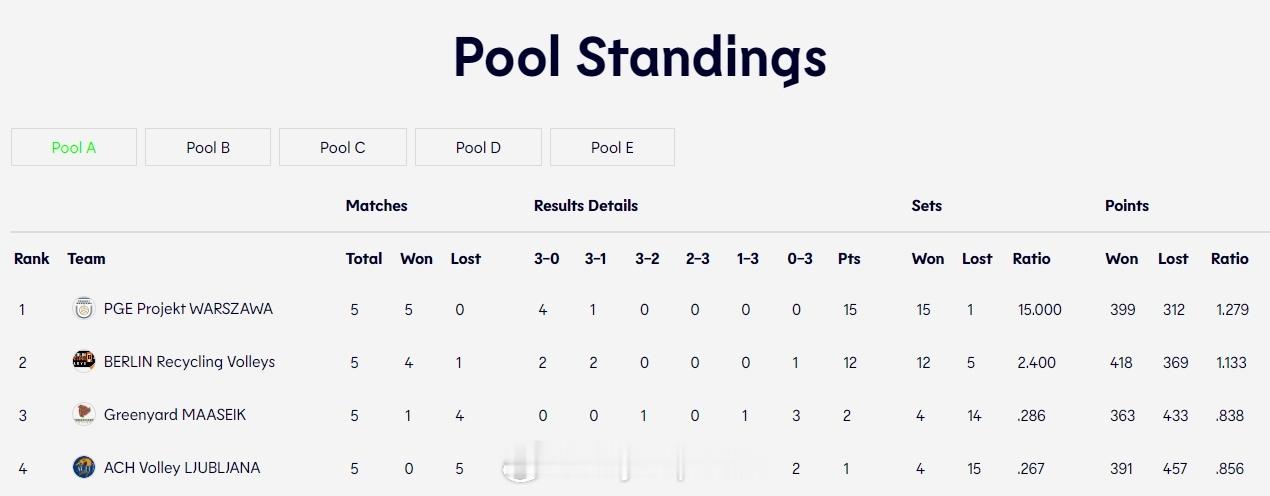Click the Team column header

click(86, 258)
